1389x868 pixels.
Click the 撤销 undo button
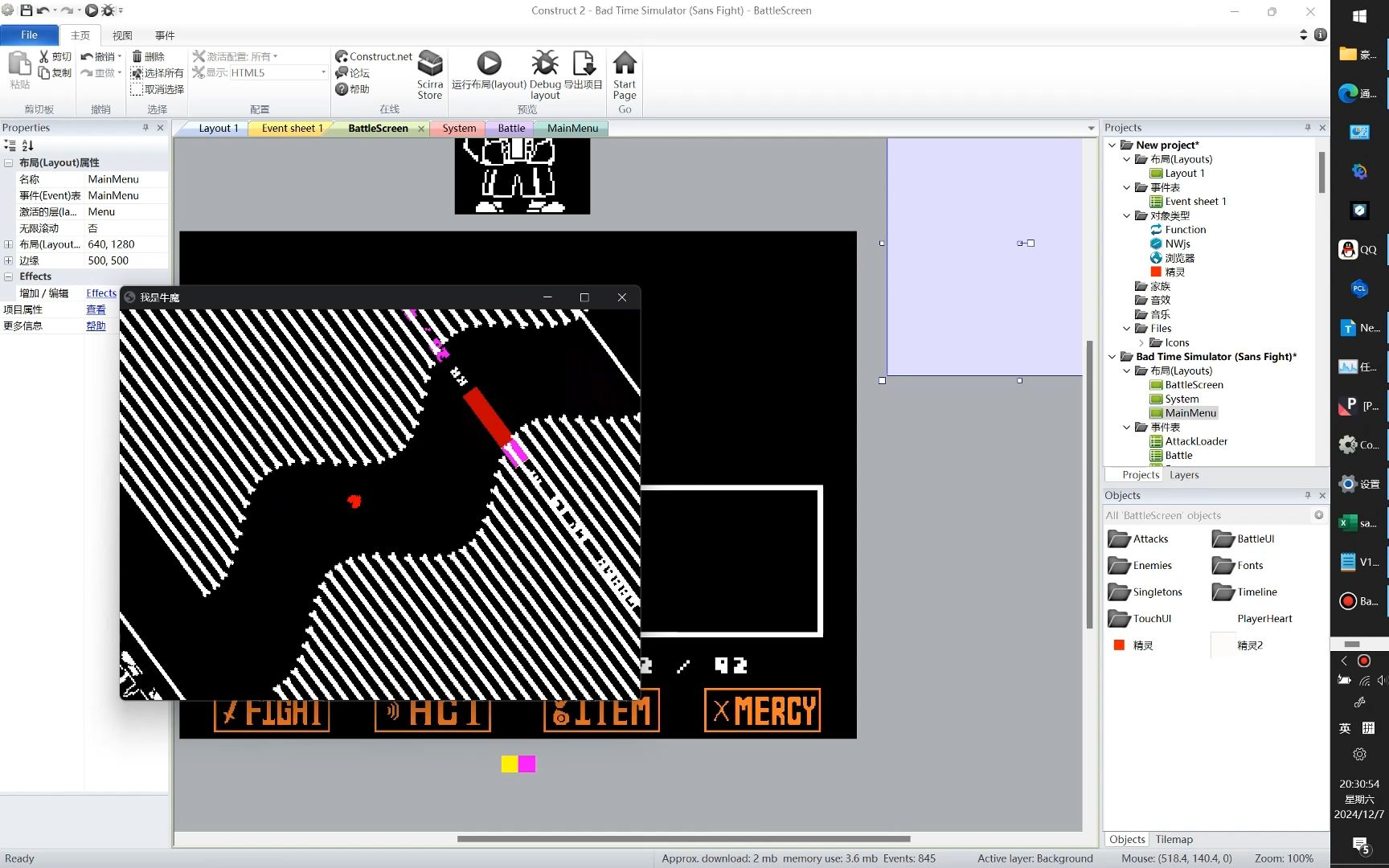click(99, 56)
